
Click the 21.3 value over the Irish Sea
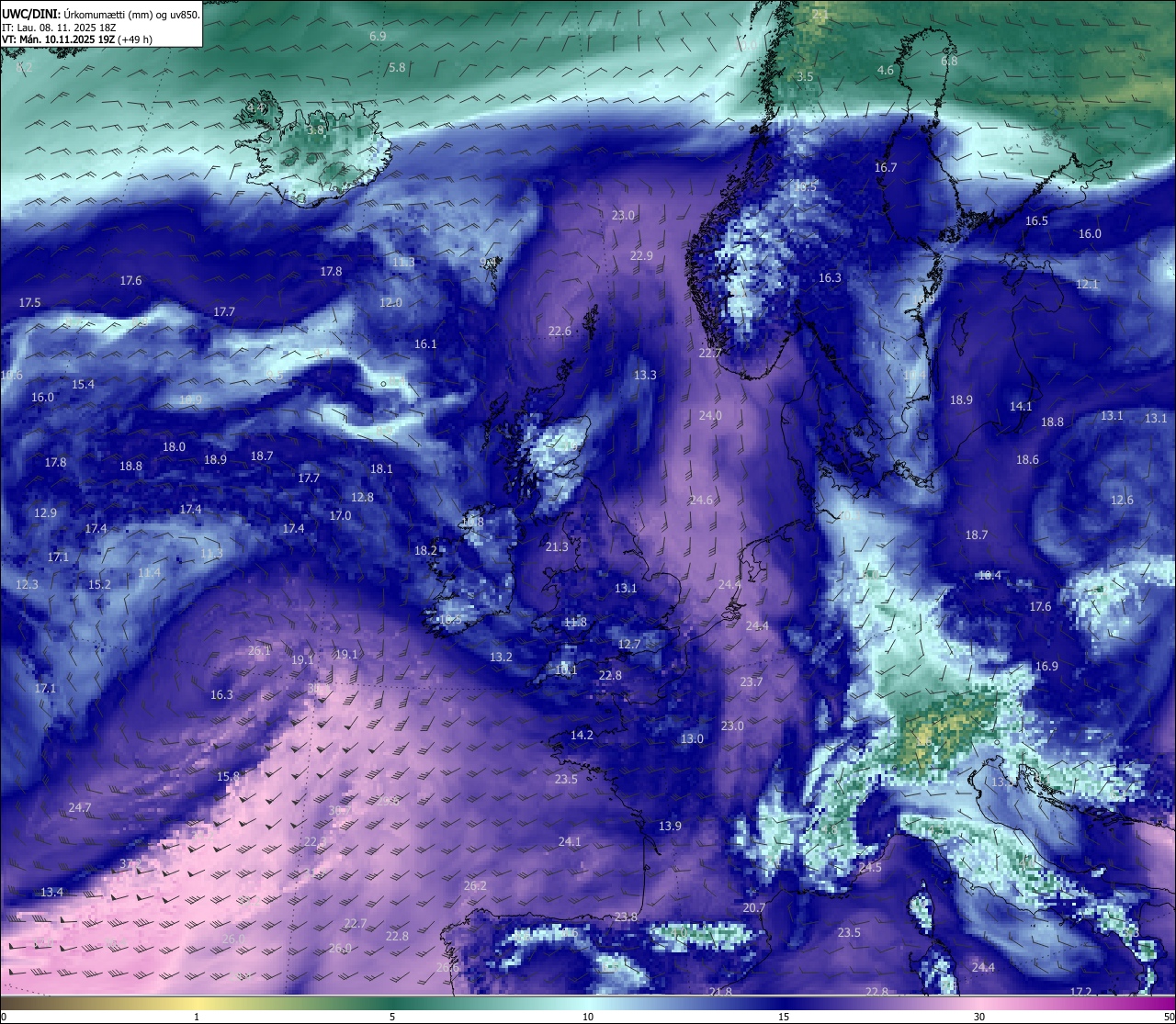click(557, 547)
